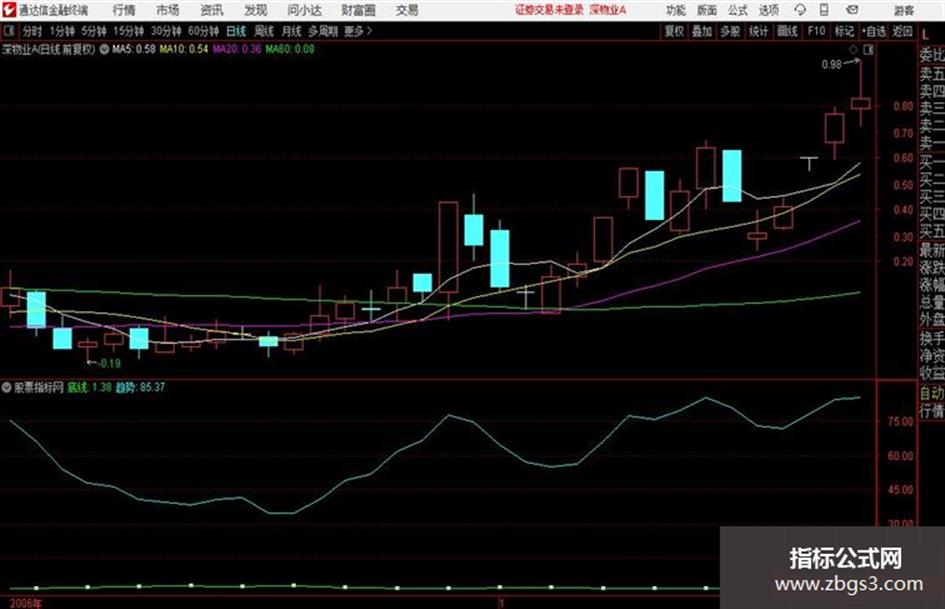This screenshot has width=945, height=609.
Task: Open the round dropdown beside 深物业A title
Action: (x=104, y=49)
